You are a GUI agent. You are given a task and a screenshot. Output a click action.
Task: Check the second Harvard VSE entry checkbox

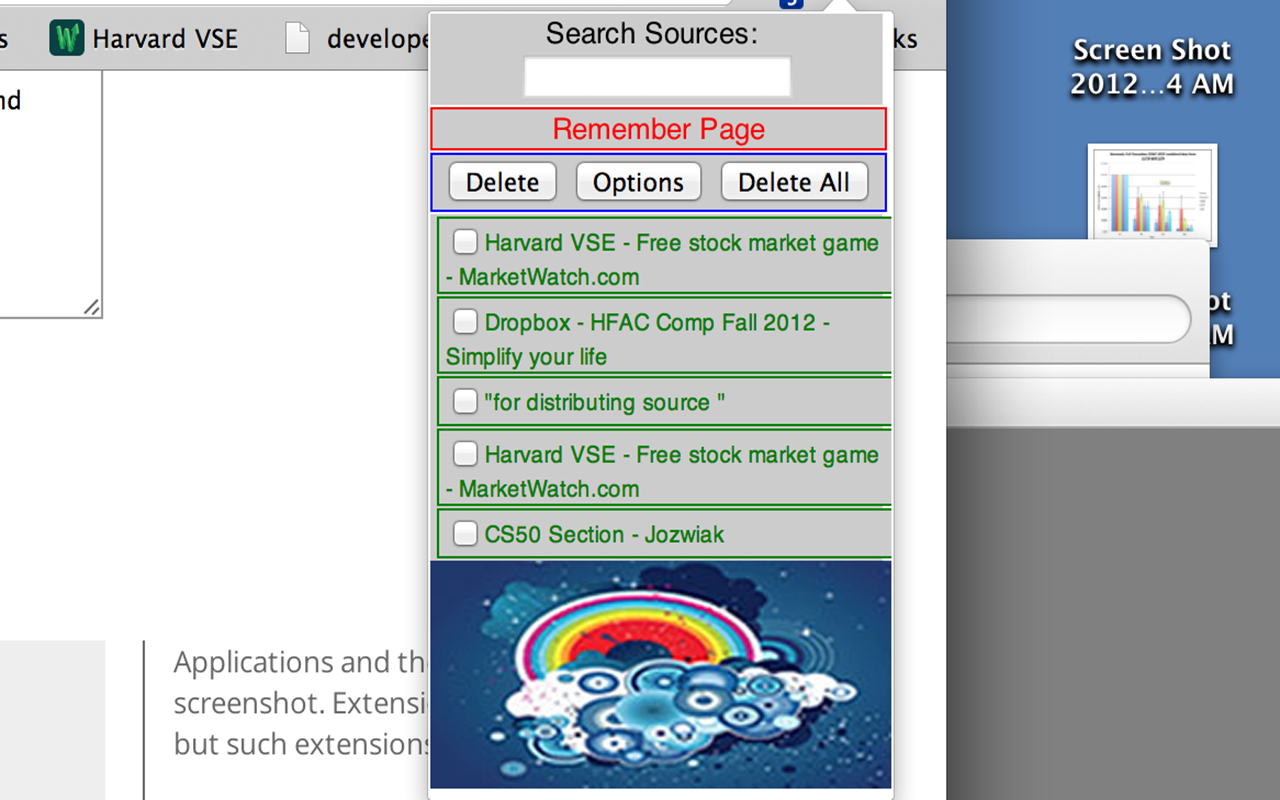pyautogui.click(x=465, y=453)
